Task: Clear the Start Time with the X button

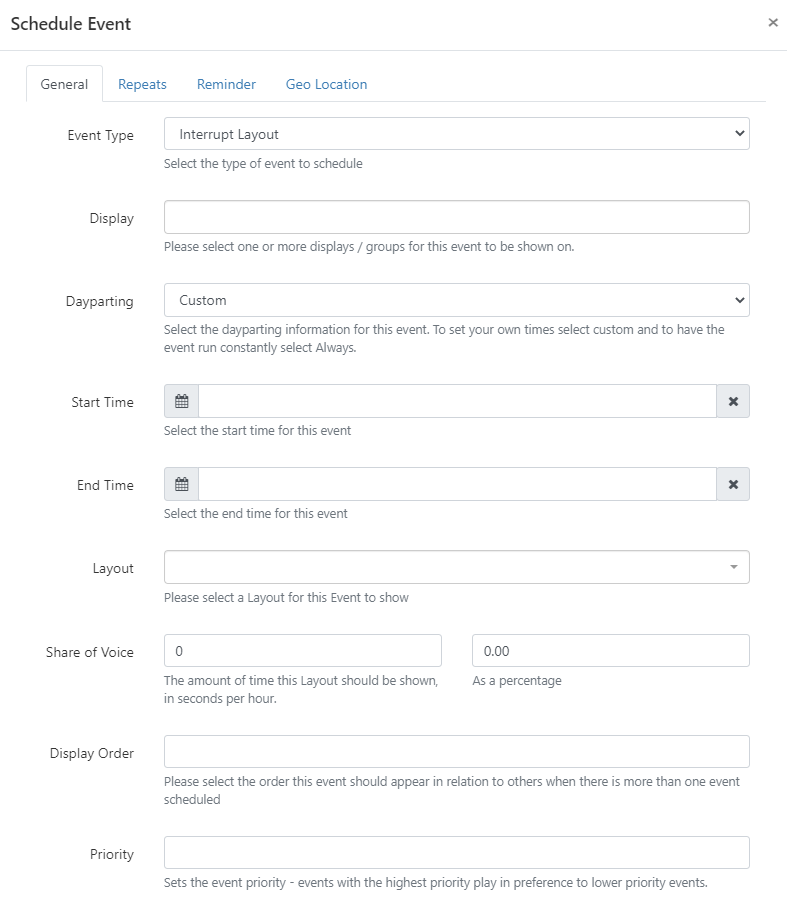Action: [733, 401]
